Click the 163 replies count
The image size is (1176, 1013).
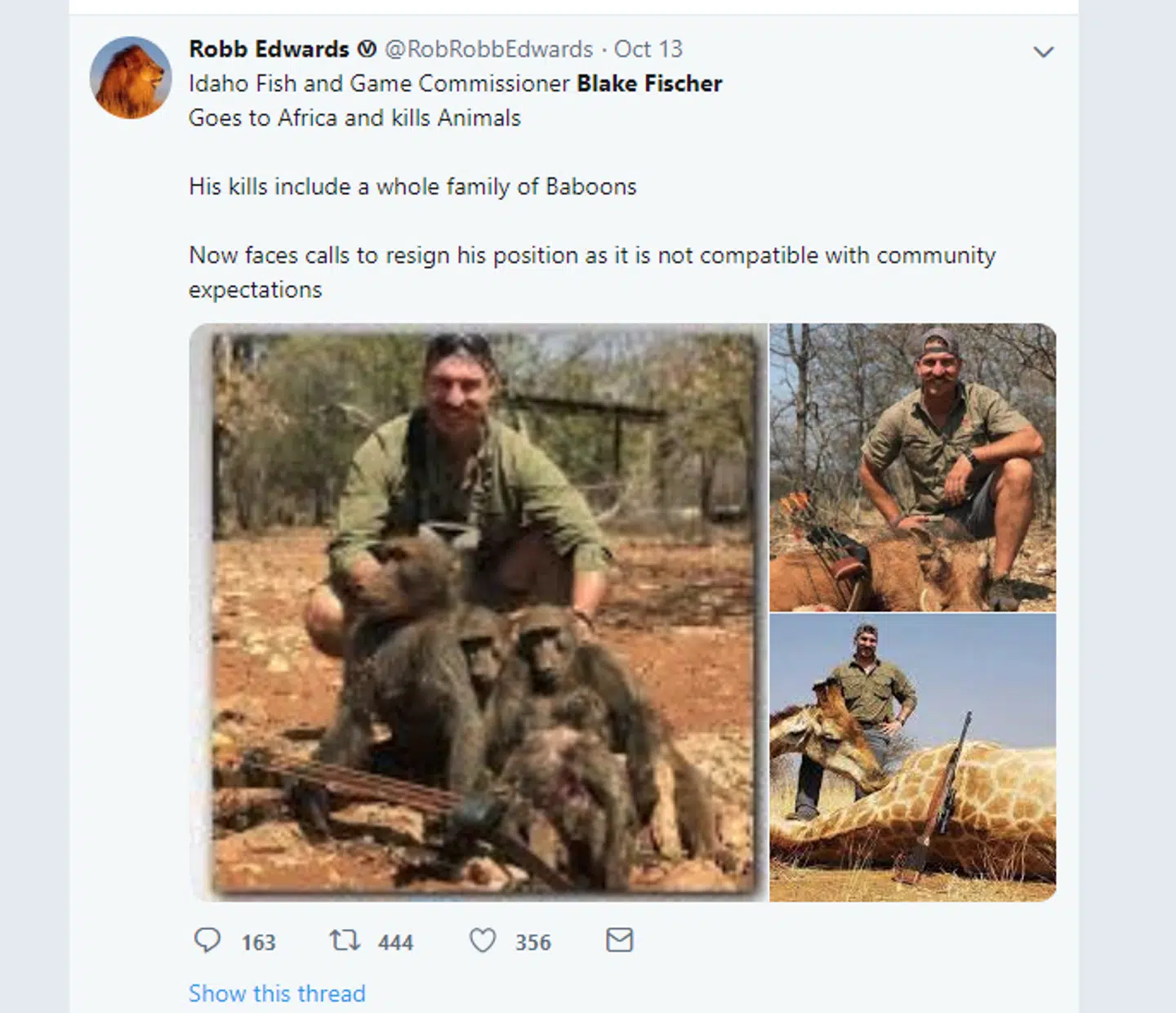tap(258, 943)
